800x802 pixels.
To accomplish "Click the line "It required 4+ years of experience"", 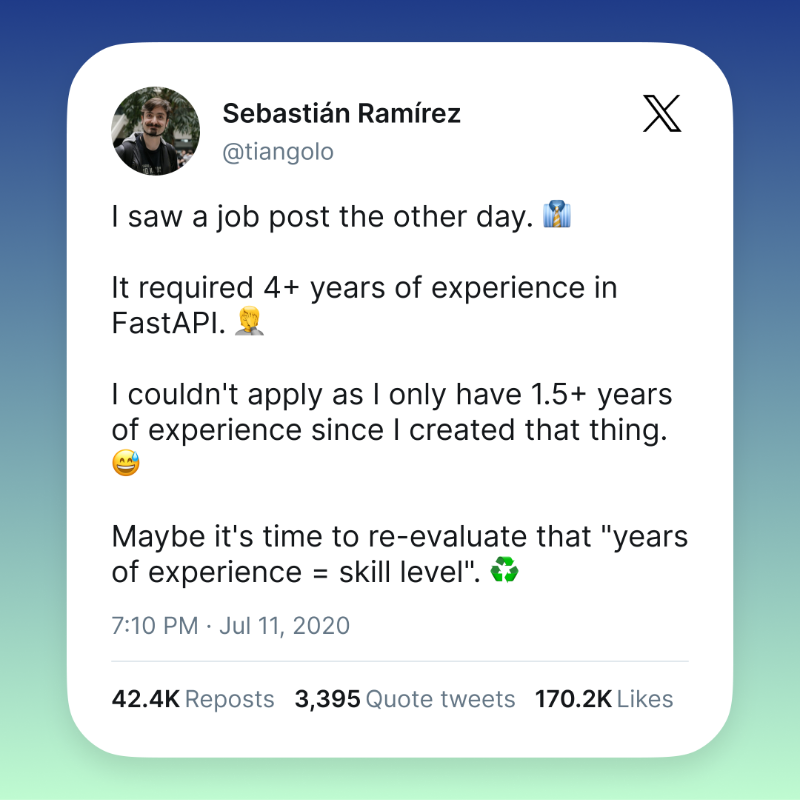I will pyautogui.click(x=364, y=288).
